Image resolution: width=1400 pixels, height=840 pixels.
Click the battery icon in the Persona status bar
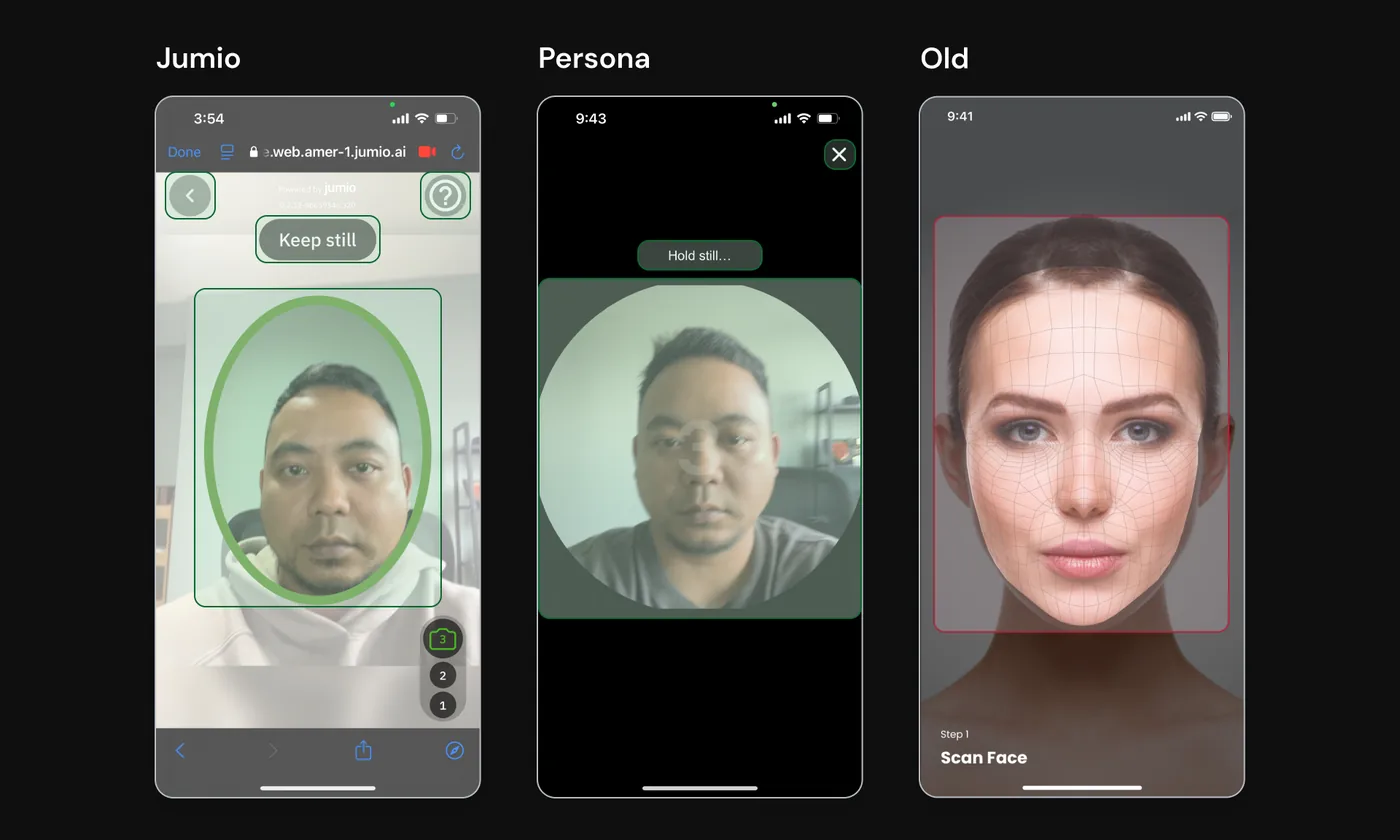[828, 118]
